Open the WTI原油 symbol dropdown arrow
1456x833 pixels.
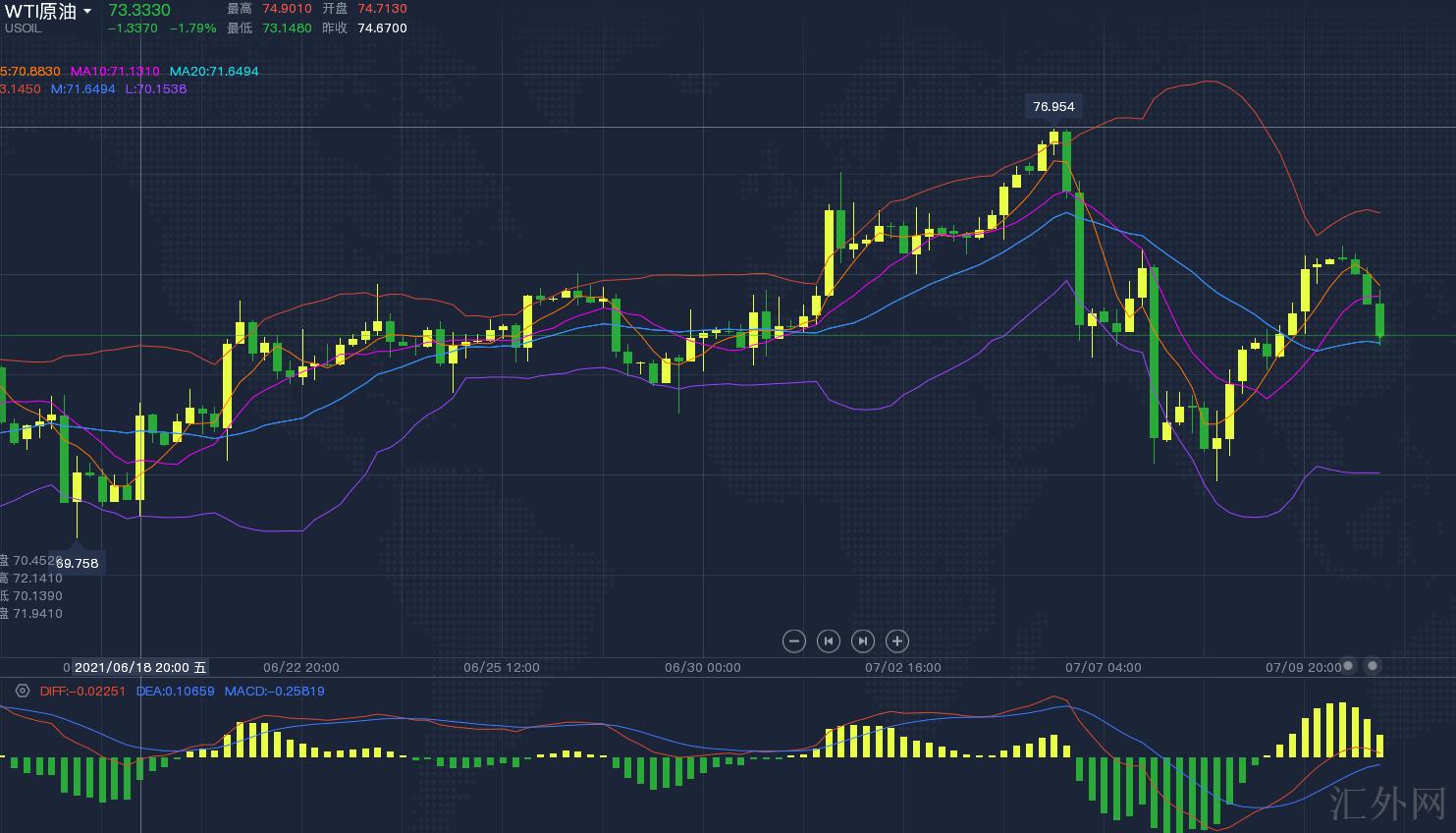(x=87, y=12)
